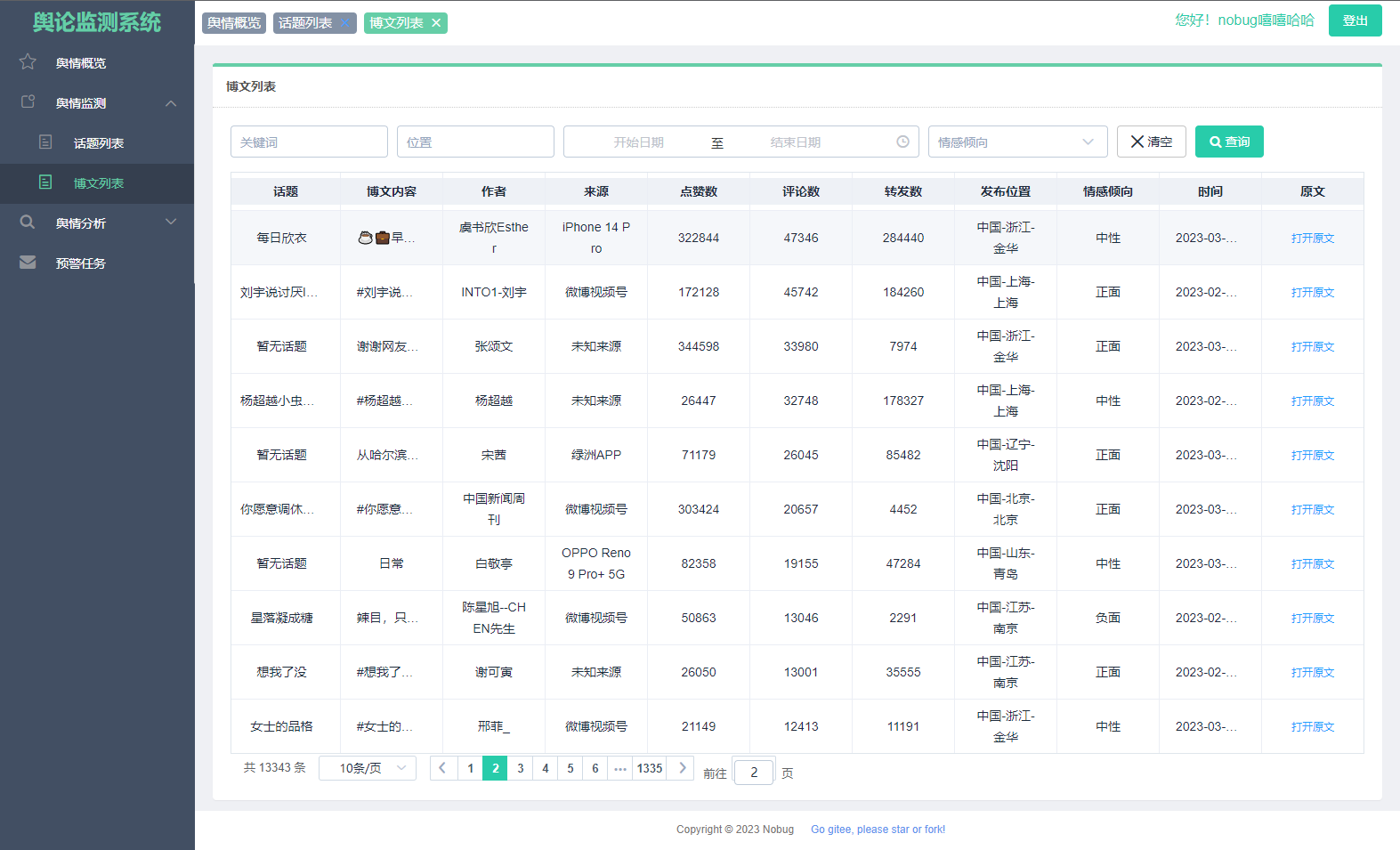The width and height of the screenshot is (1400, 850).
Task: Open original post for 张颂文 row
Action: 1313,346
